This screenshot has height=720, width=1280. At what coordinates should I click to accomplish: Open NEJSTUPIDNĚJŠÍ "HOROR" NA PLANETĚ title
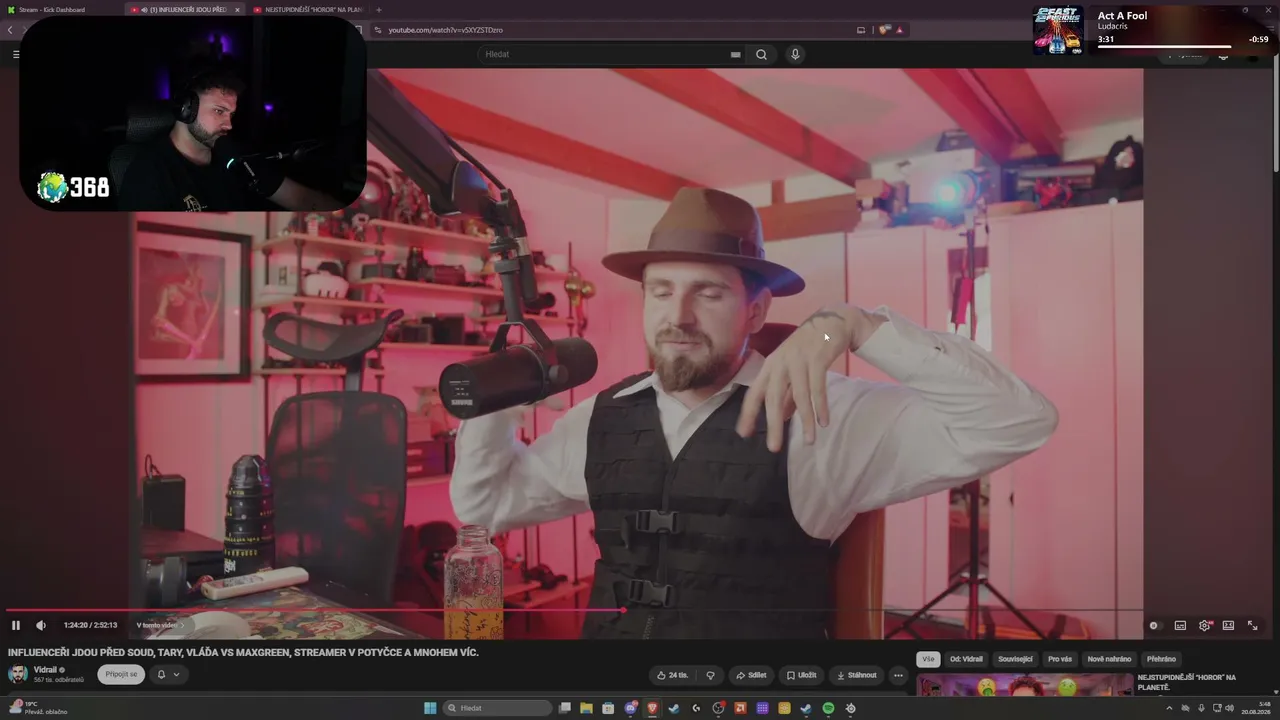[1186, 682]
